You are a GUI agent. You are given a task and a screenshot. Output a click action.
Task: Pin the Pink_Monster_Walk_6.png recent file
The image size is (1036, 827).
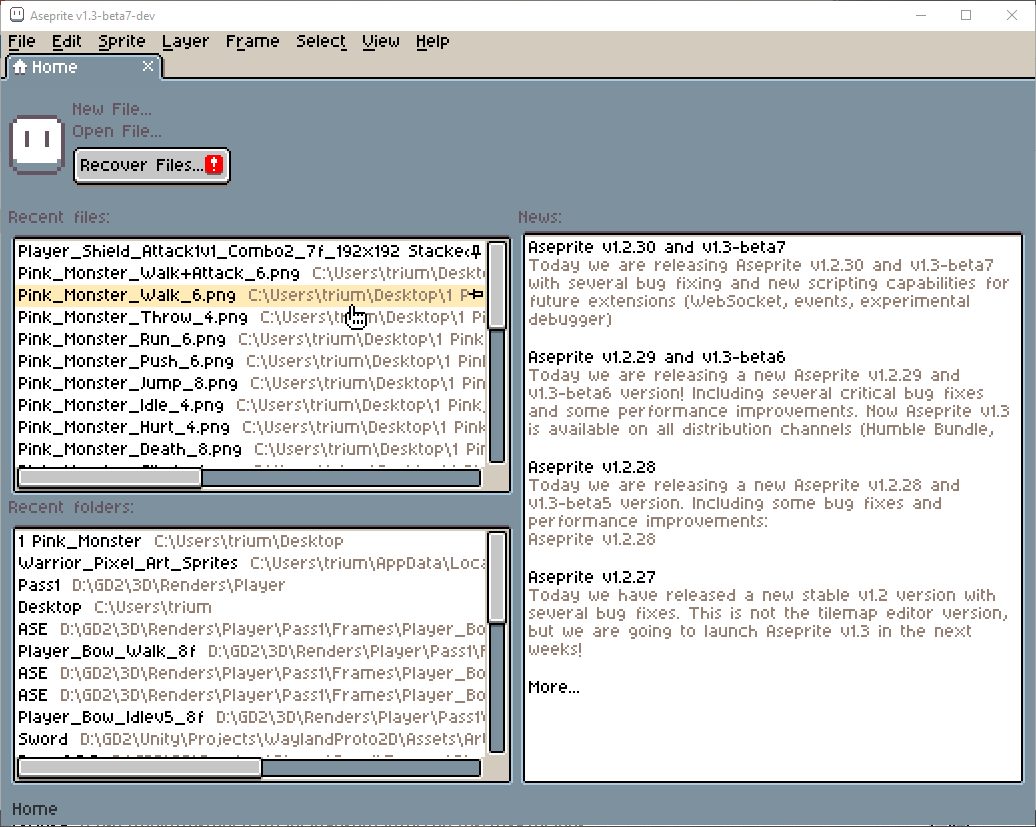pos(476,295)
